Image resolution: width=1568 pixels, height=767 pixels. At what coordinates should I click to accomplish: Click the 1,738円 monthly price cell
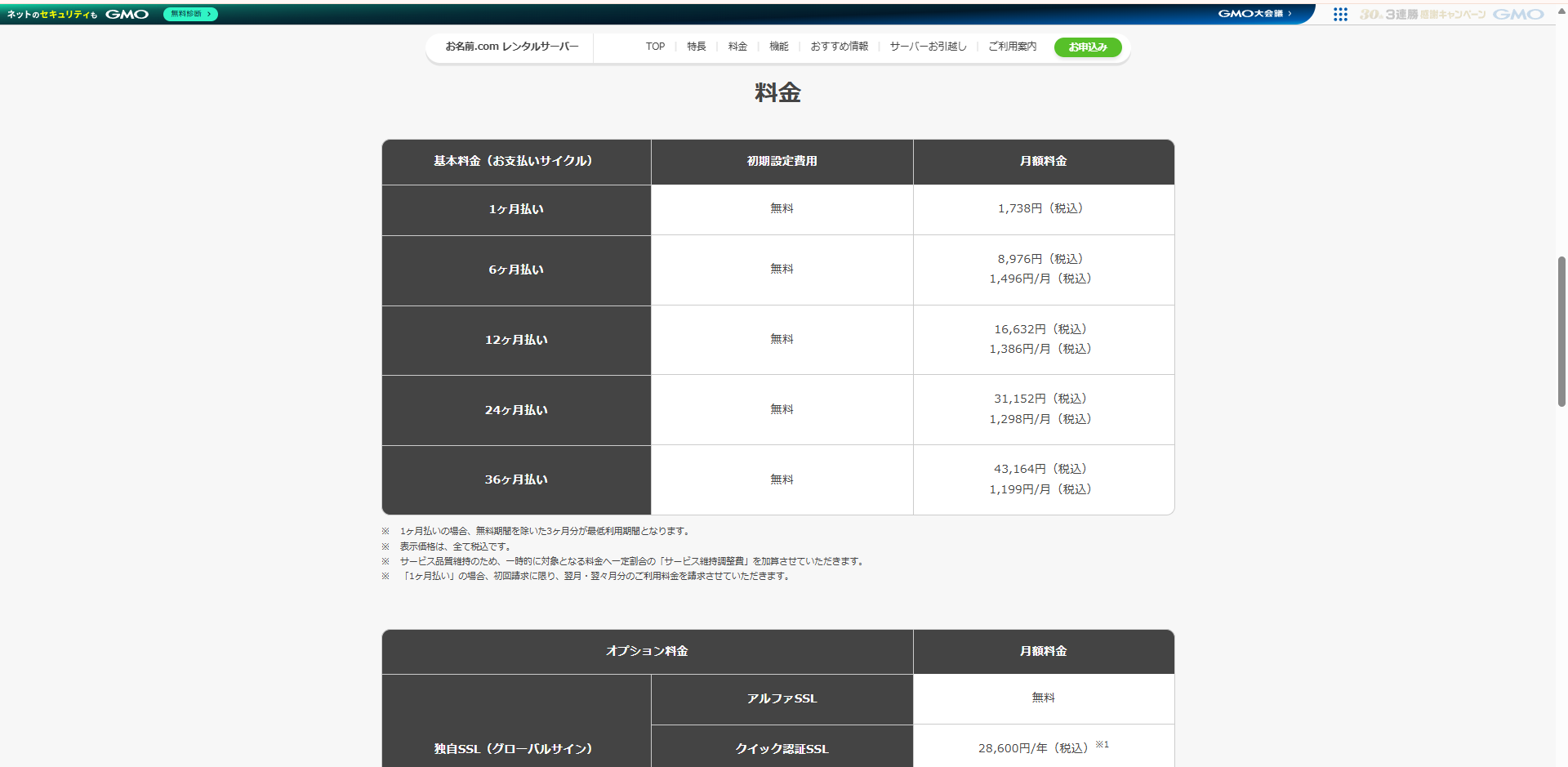click(1043, 209)
